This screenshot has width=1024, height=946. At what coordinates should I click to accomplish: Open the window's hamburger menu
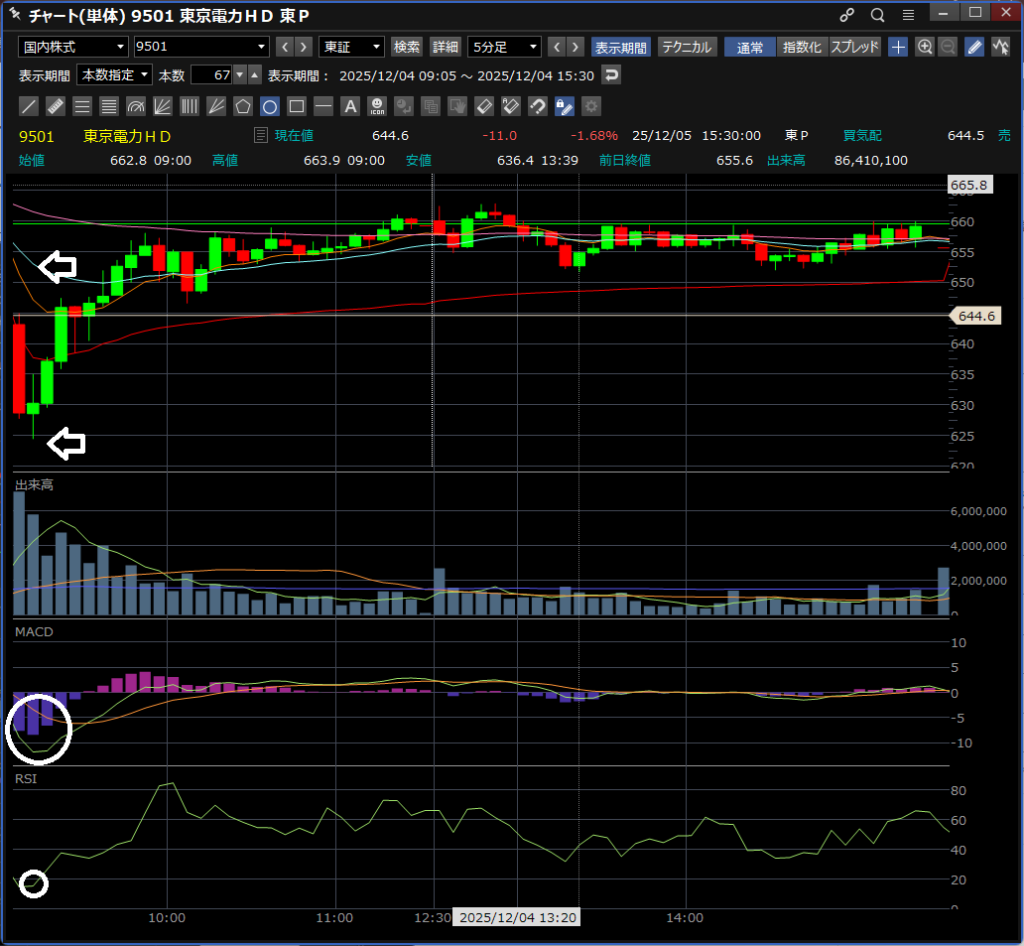click(x=908, y=15)
